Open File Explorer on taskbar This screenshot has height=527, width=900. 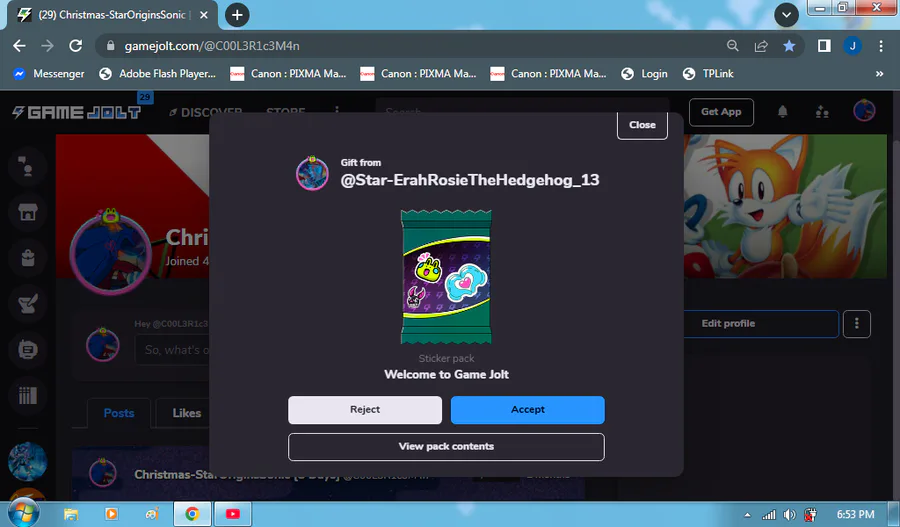pos(71,514)
